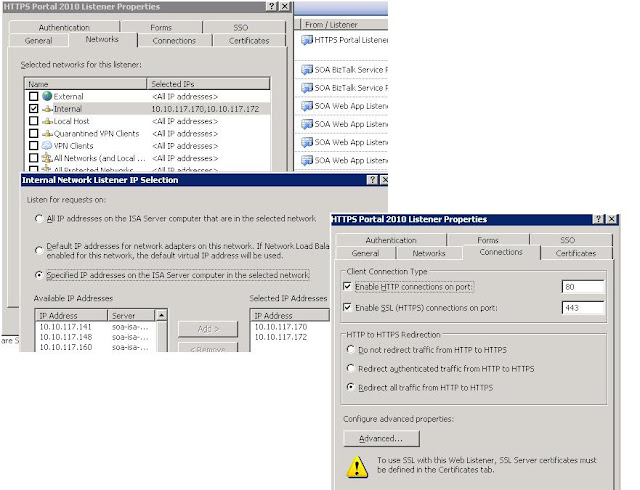Select Do not redirect traffic from HTTP to HTTPS

tap(350, 350)
